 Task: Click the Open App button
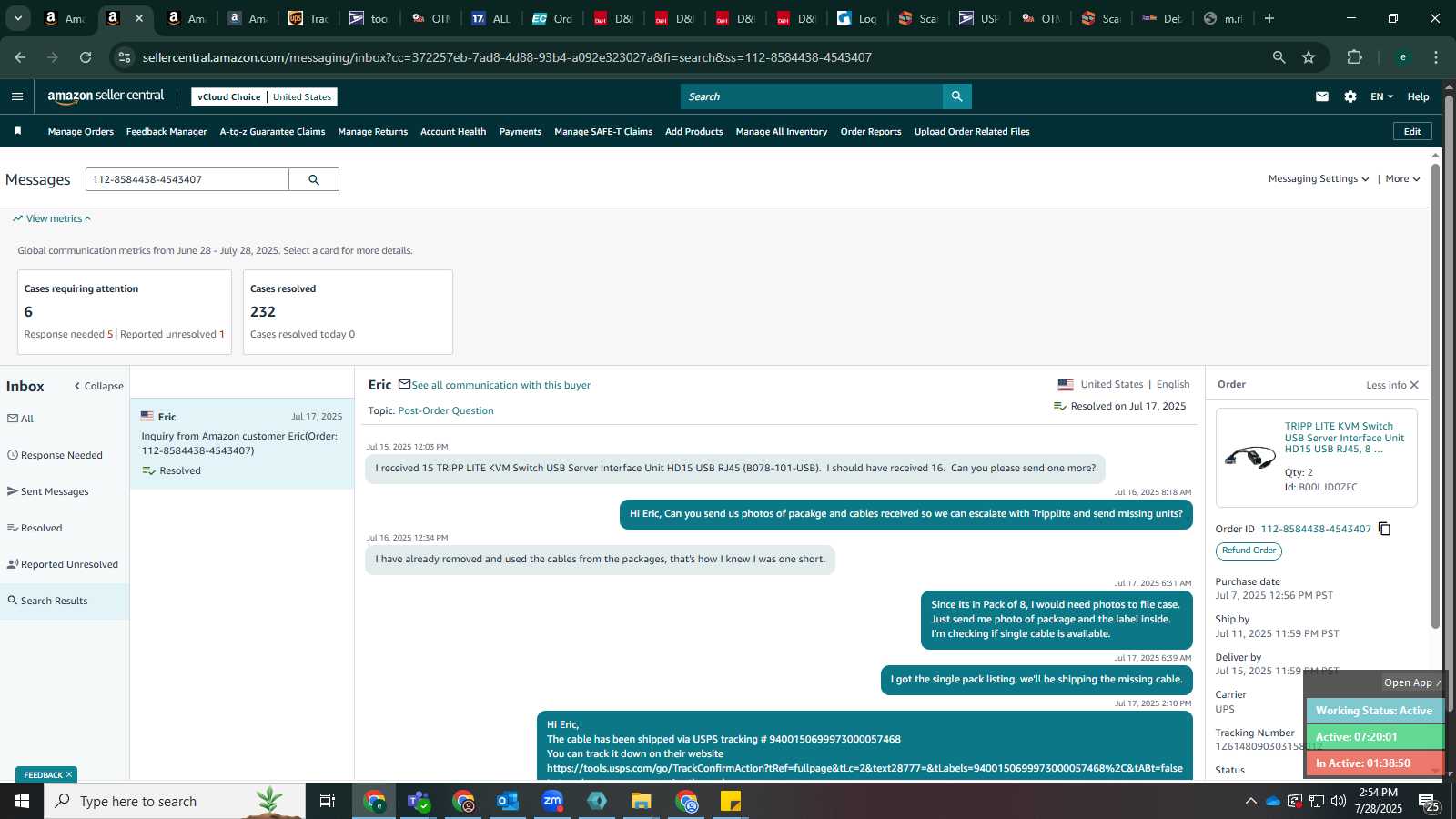pos(1412,682)
